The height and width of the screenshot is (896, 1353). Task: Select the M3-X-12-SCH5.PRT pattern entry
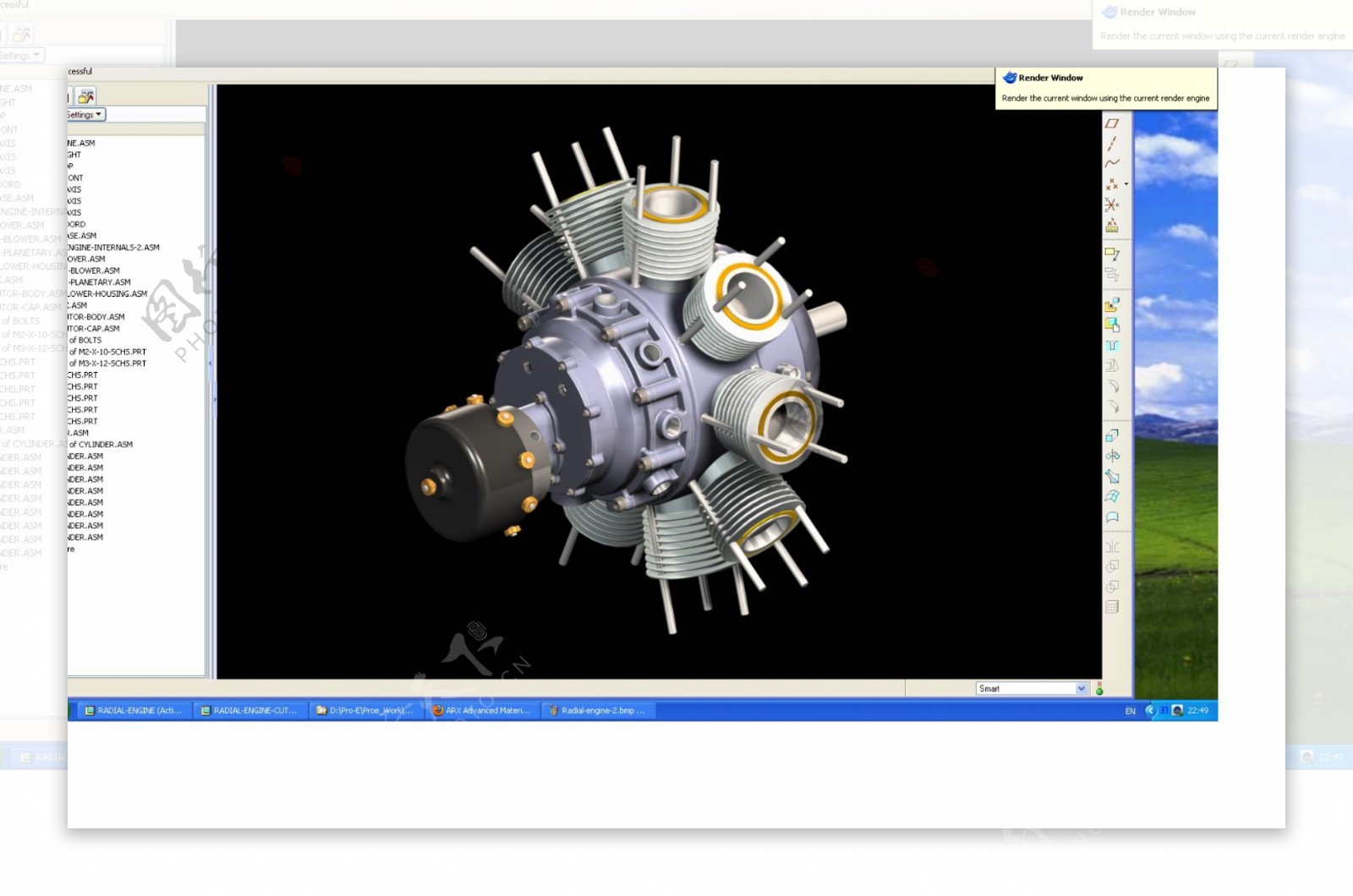coord(107,363)
